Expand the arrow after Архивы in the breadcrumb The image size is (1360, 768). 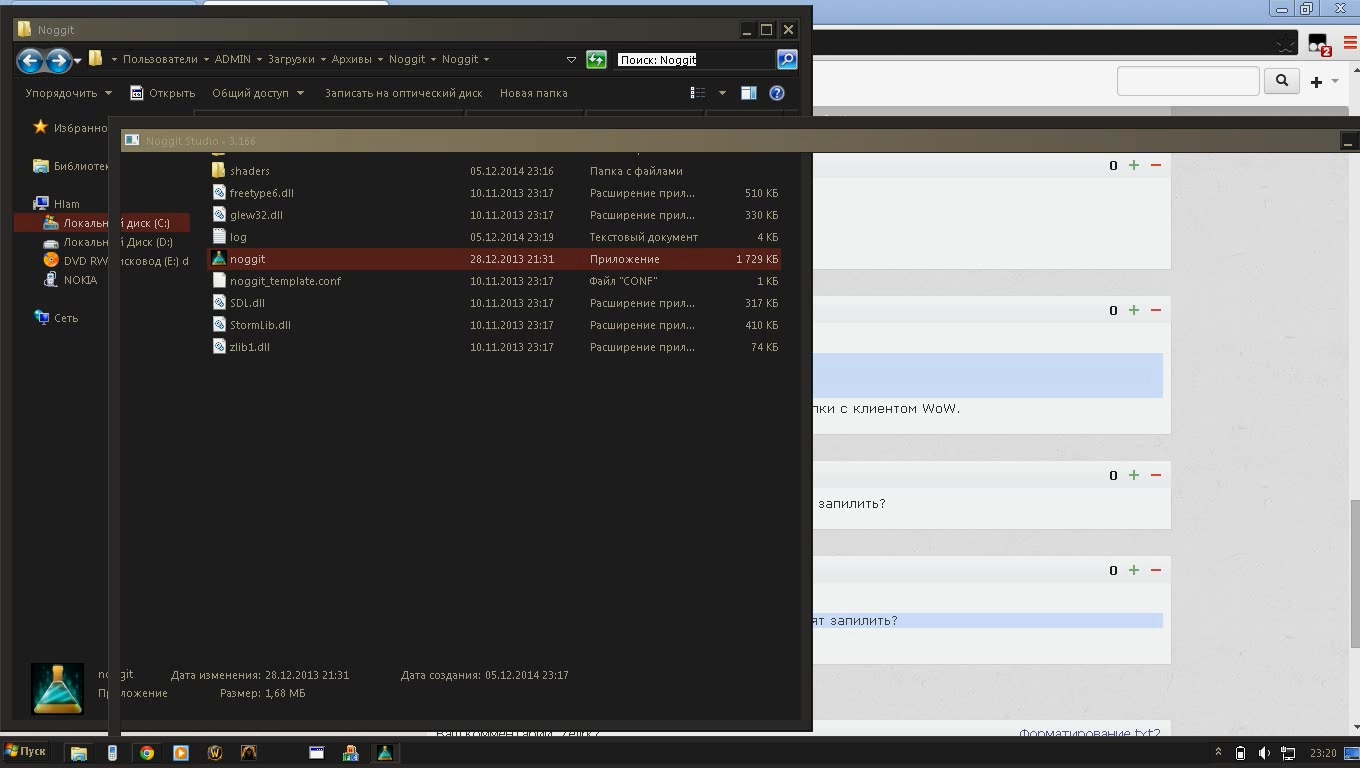pos(380,59)
